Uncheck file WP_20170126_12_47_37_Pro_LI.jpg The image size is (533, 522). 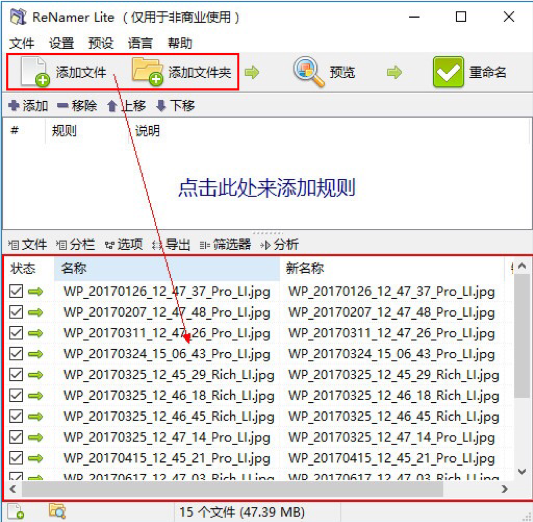[x=16, y=291]
